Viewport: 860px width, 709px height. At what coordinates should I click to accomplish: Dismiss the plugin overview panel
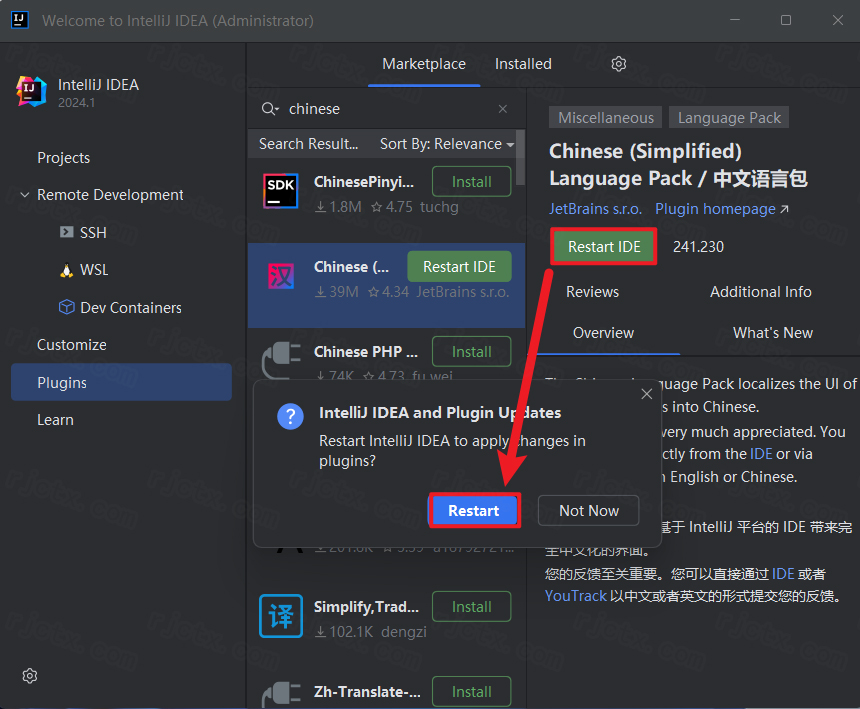(646, 394)
